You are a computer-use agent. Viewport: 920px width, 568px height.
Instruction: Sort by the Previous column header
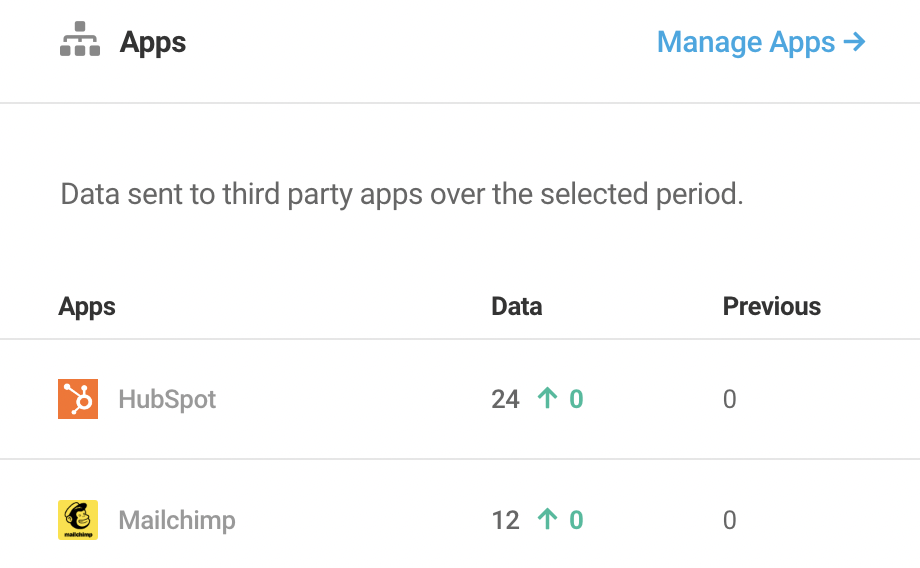tap(772, 306)
